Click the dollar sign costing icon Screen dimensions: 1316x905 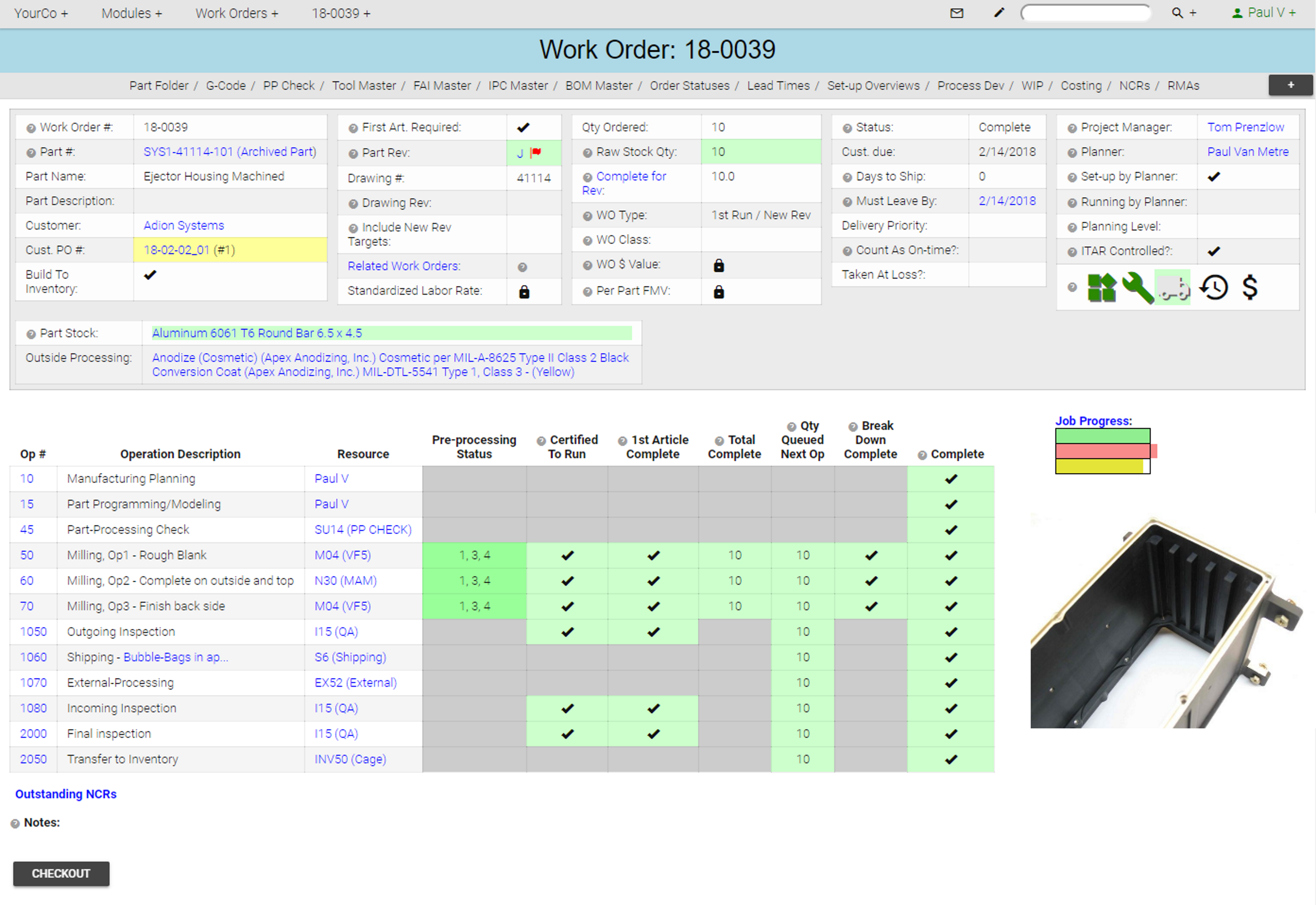1250,288
